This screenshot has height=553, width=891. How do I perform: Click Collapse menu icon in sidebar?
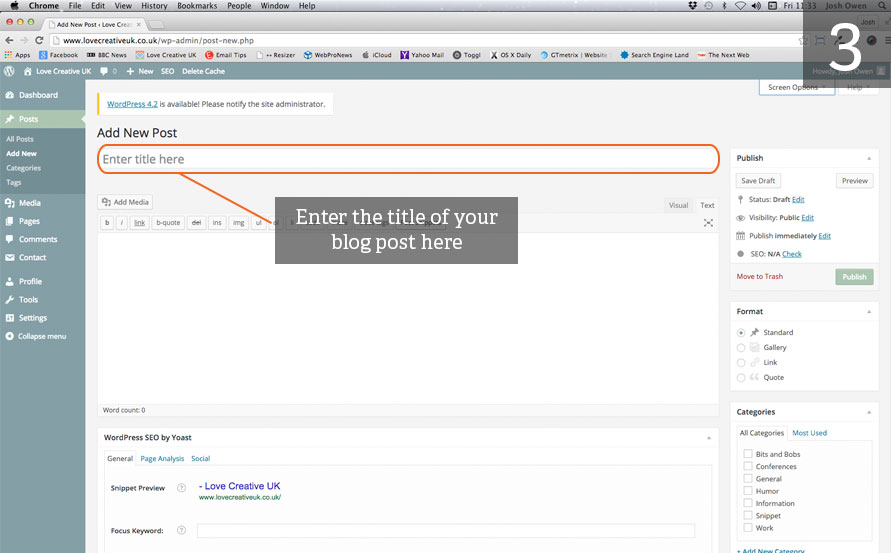[9, 336]
